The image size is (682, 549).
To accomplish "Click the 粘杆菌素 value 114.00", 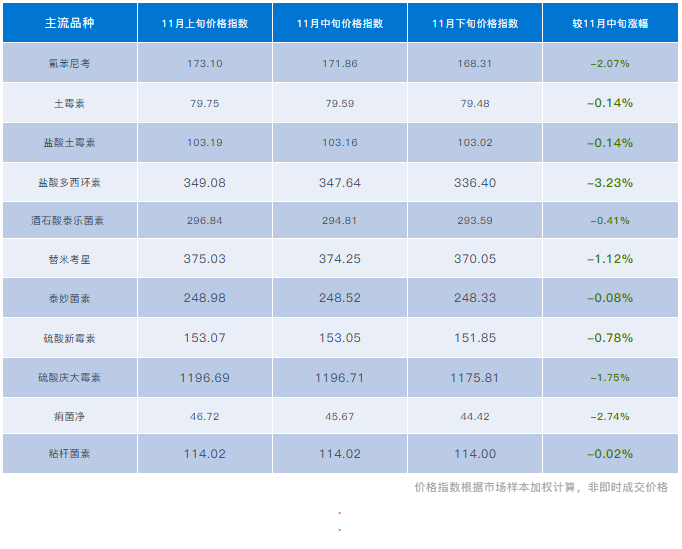I will click(475, 454).
